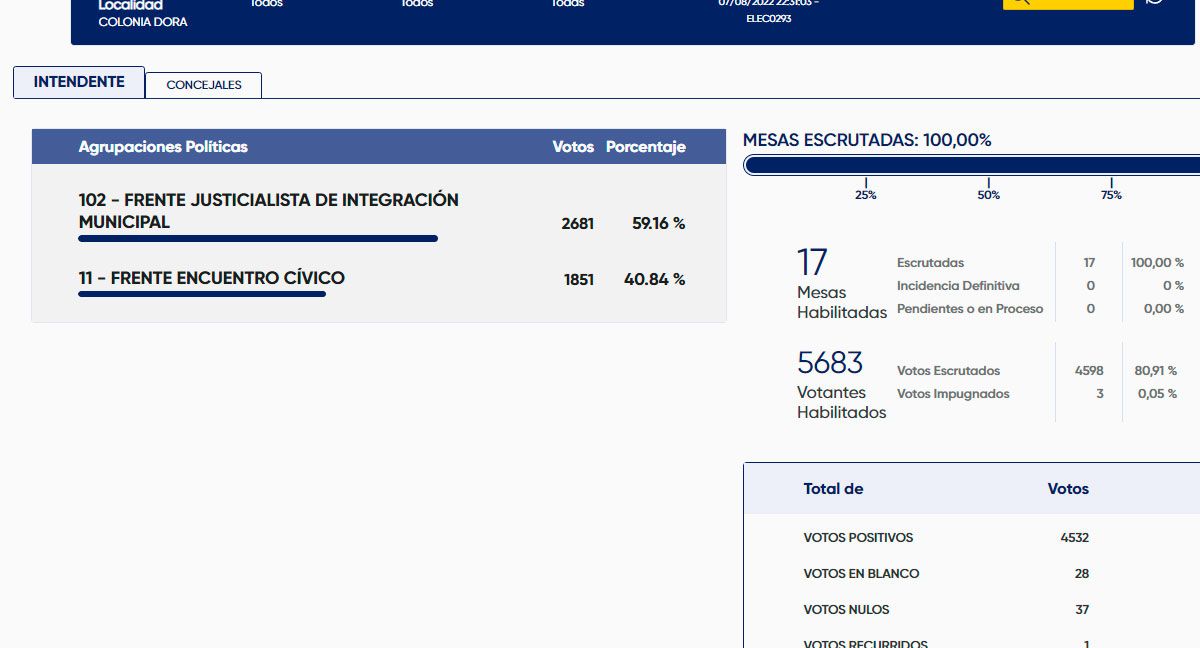Screen dimensions: 1200x648
Task: Click the refresh icon beside the yellow button
Action: [x=1155, y=3]
